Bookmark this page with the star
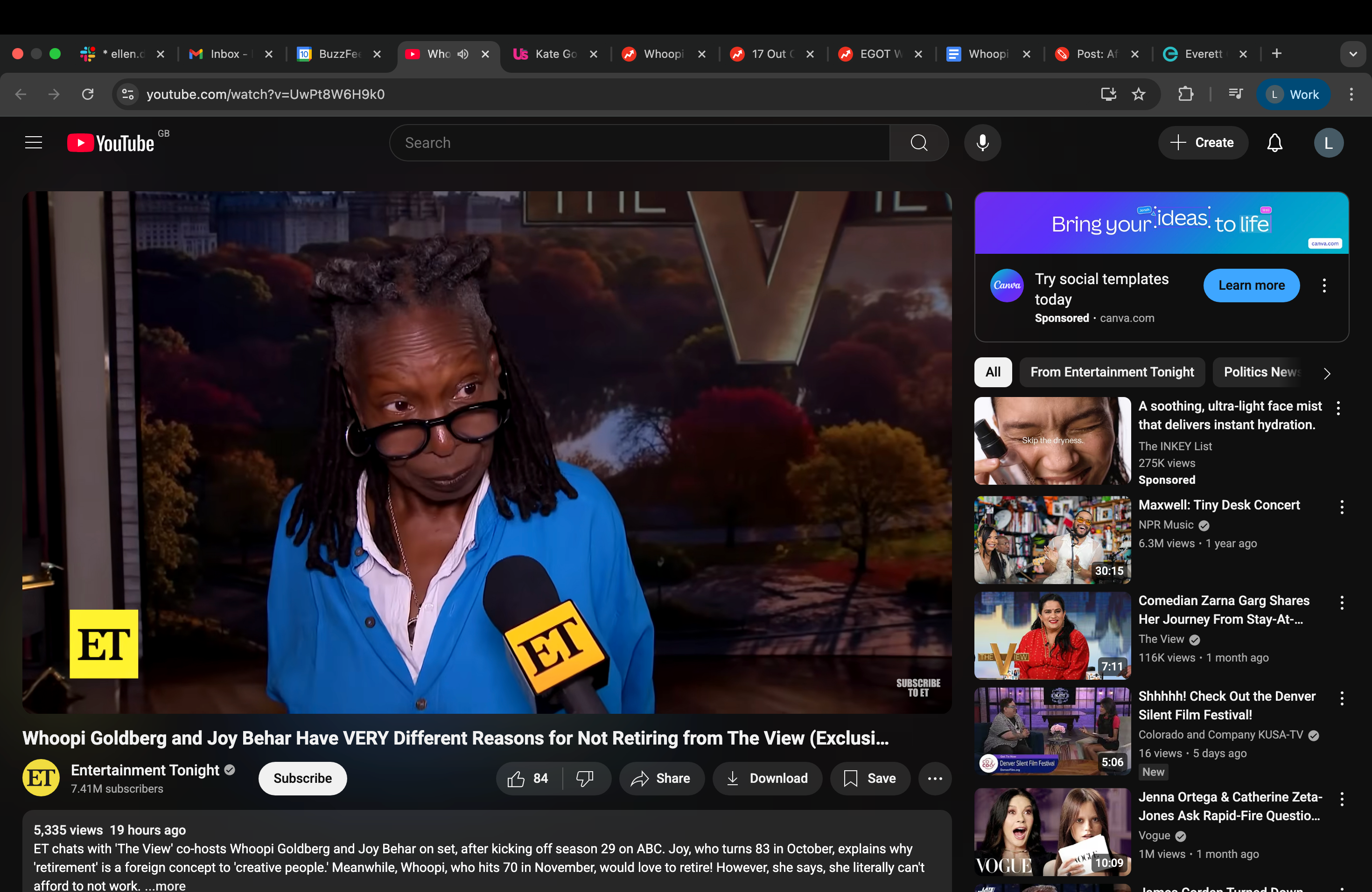This screenshot has width=1372, height=892. (x=1139, y=94)
